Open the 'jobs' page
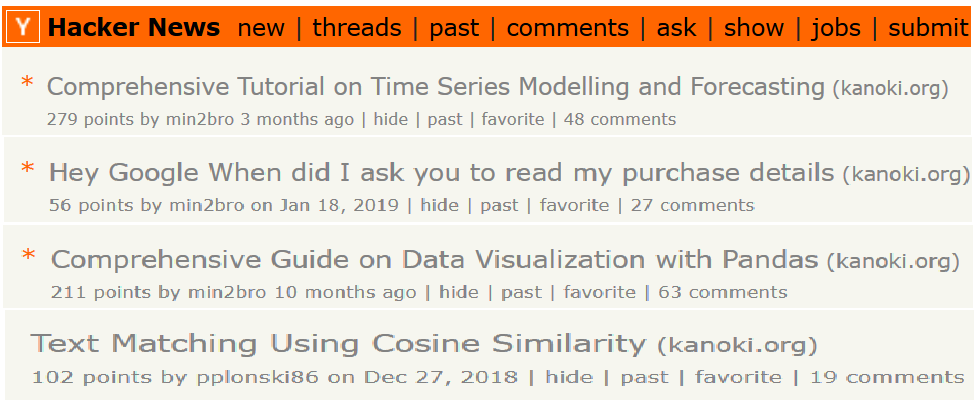 (836, 29)
